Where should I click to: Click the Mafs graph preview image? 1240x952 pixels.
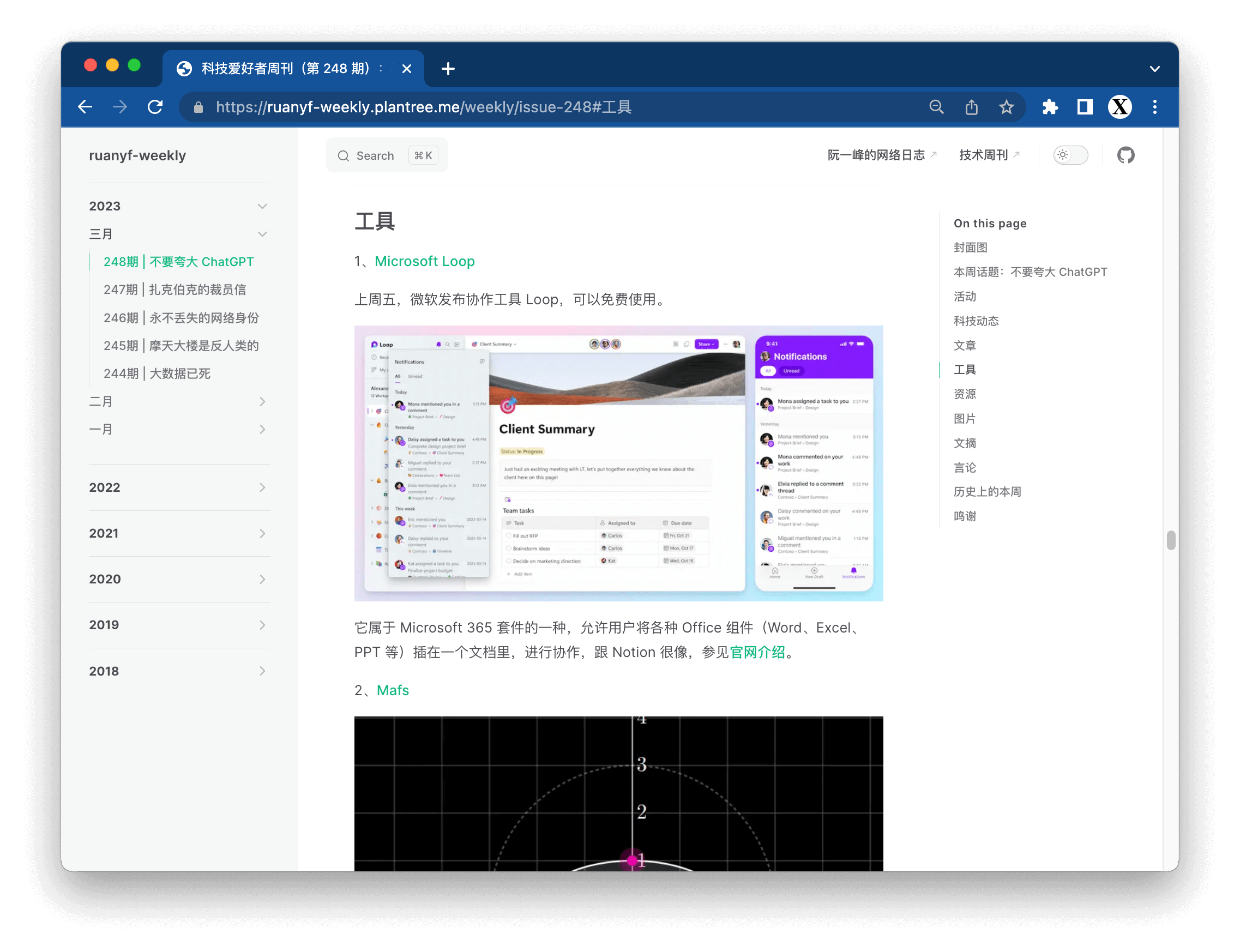tap(618, 793)
